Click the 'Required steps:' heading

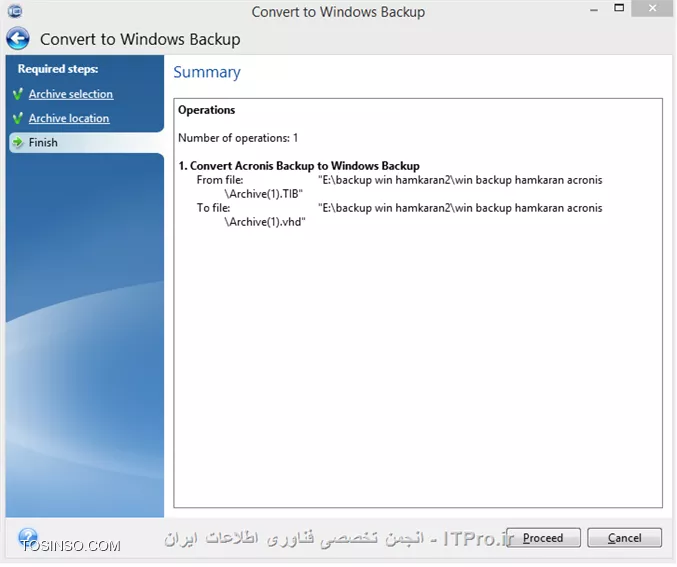pos(58,69)
